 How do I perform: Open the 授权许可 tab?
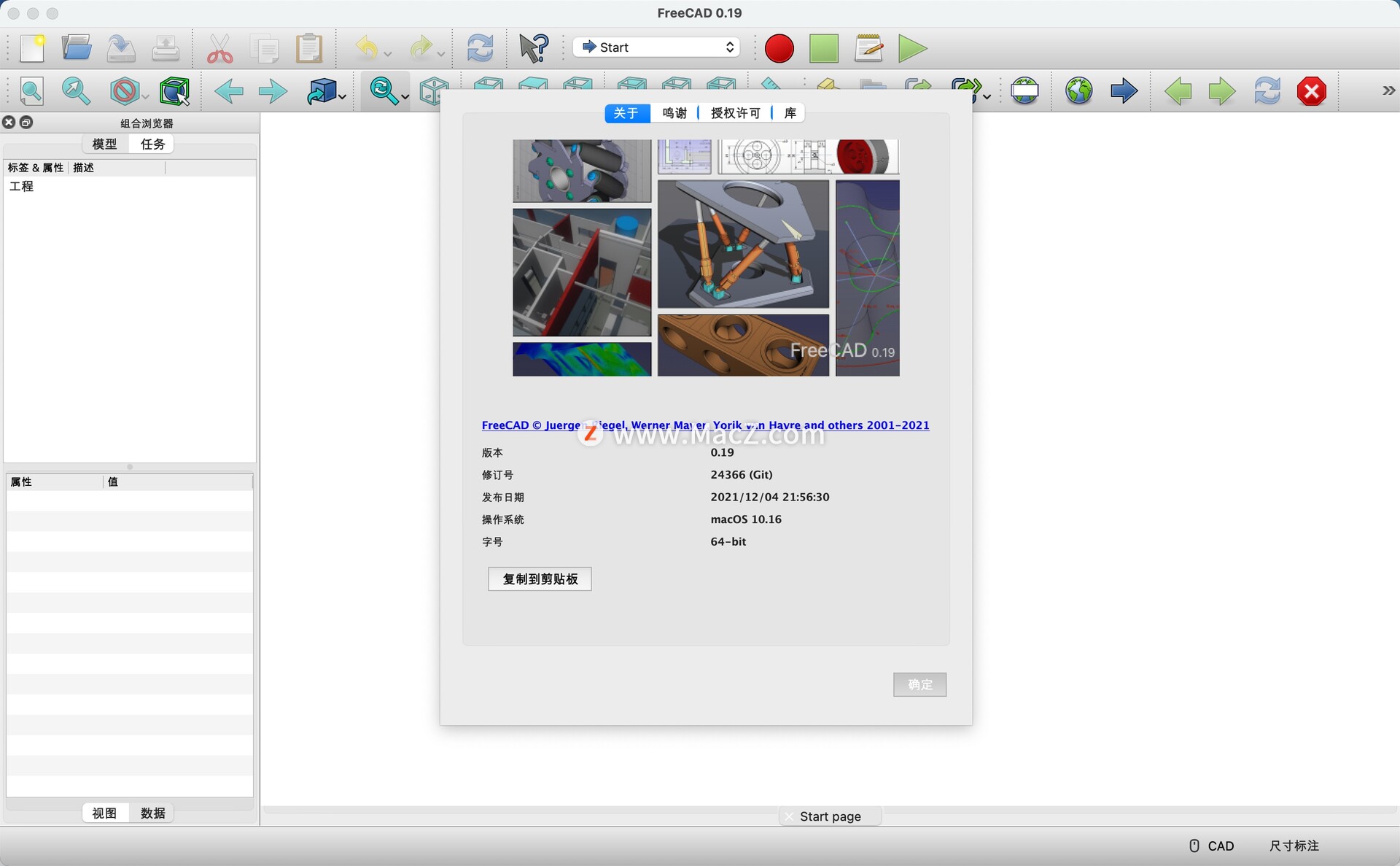[735, 113]
